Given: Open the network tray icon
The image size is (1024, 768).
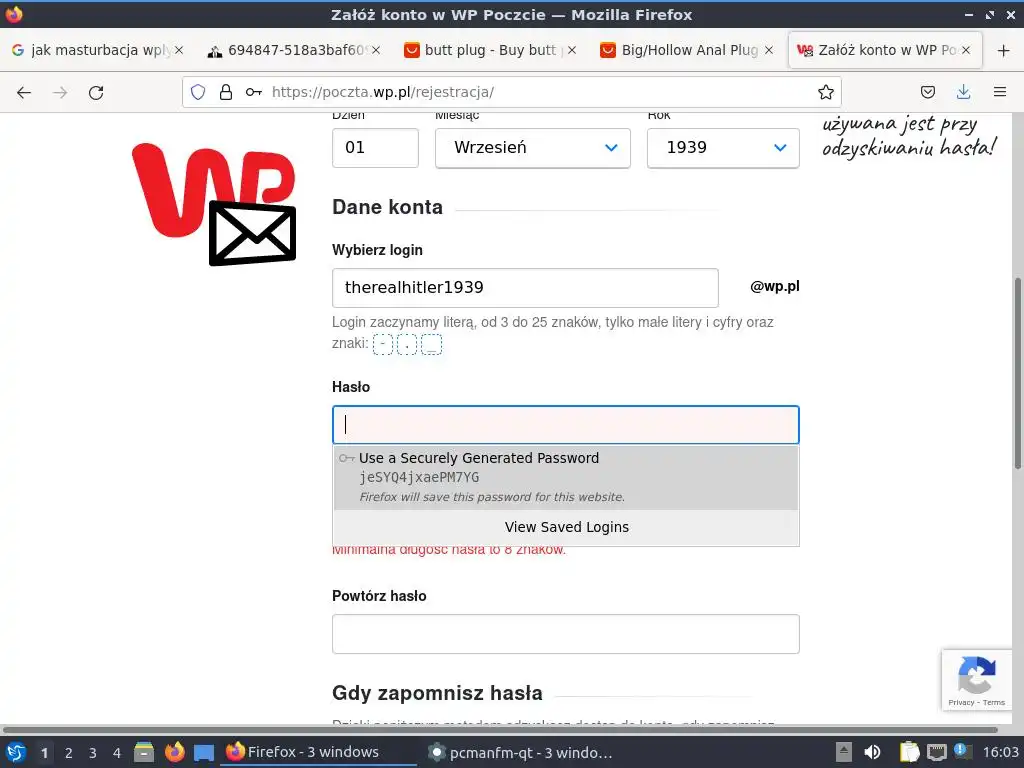Looking at the screenshot, I should pos(936,752).
